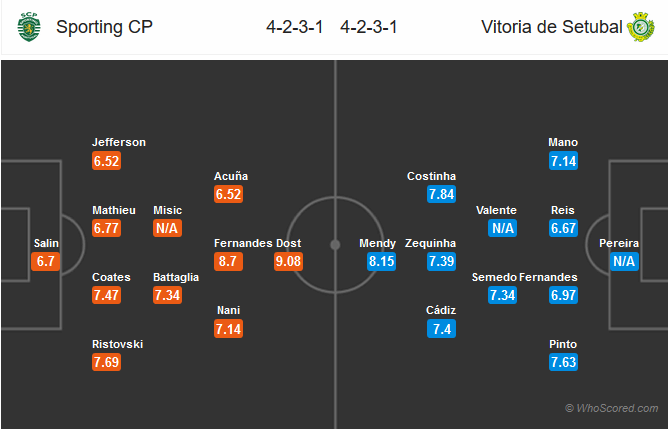Open the Sporting CP team name
Image resolution: width=668 pixels, height=429 pixels.
pos(104,27)
